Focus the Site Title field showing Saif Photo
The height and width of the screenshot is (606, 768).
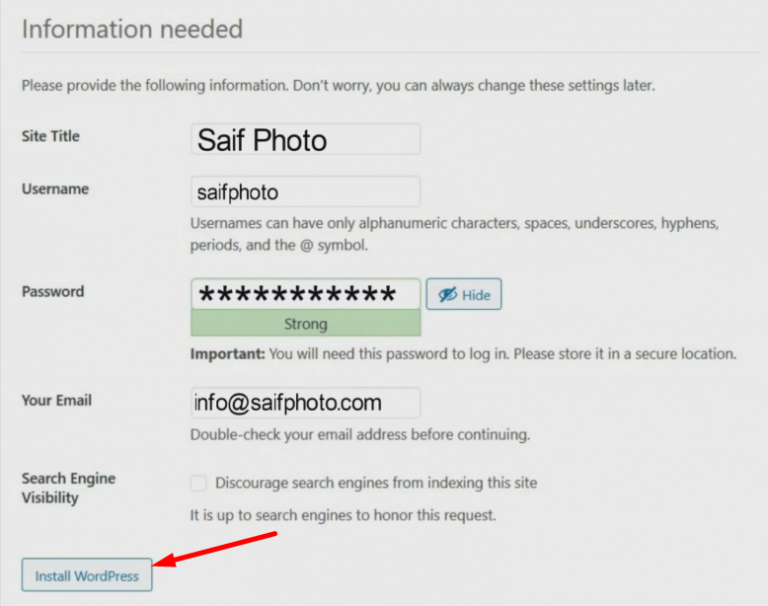point(306,139)
